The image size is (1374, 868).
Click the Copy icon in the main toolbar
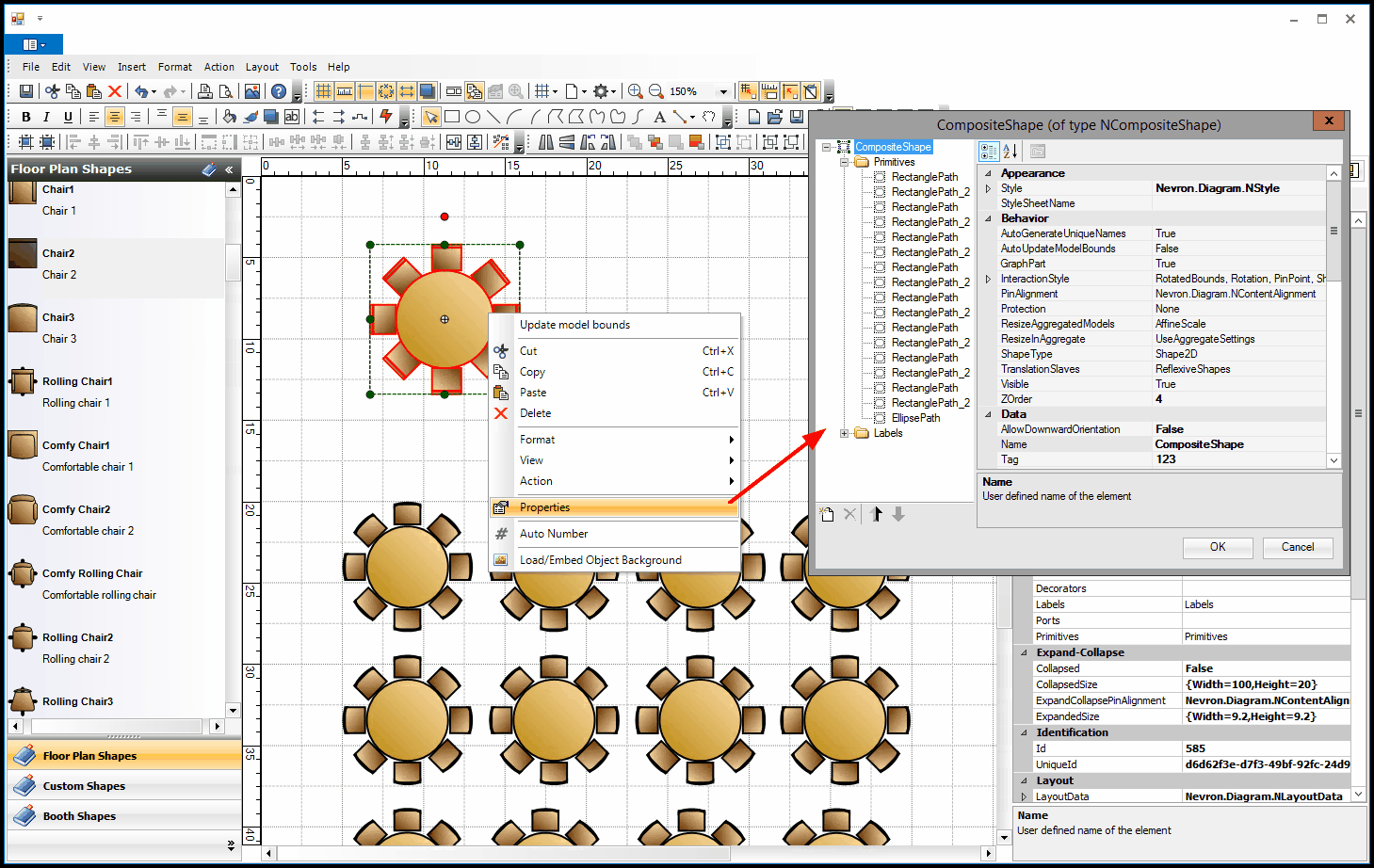coord(73,91)
